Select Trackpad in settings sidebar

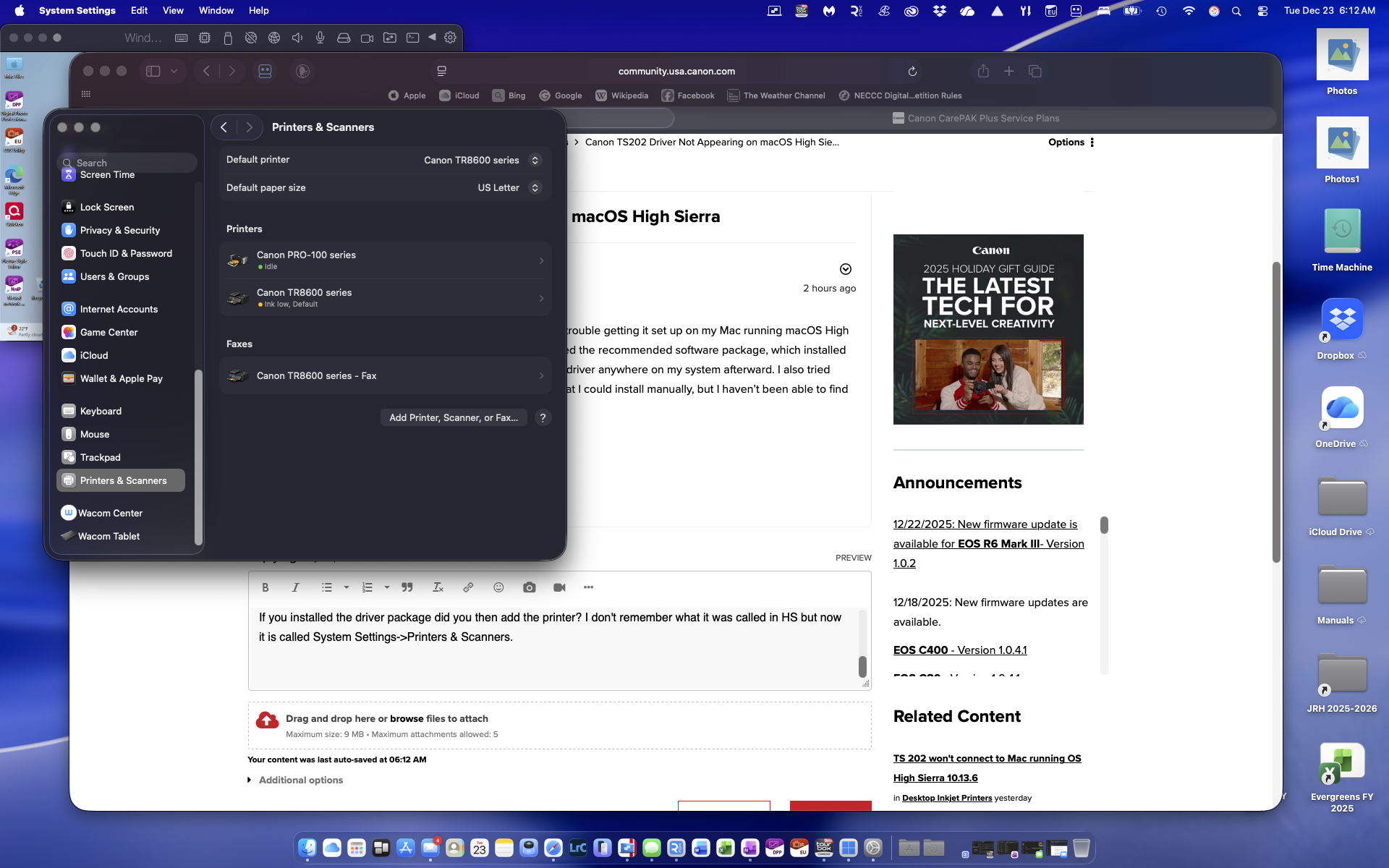point(101,457)
